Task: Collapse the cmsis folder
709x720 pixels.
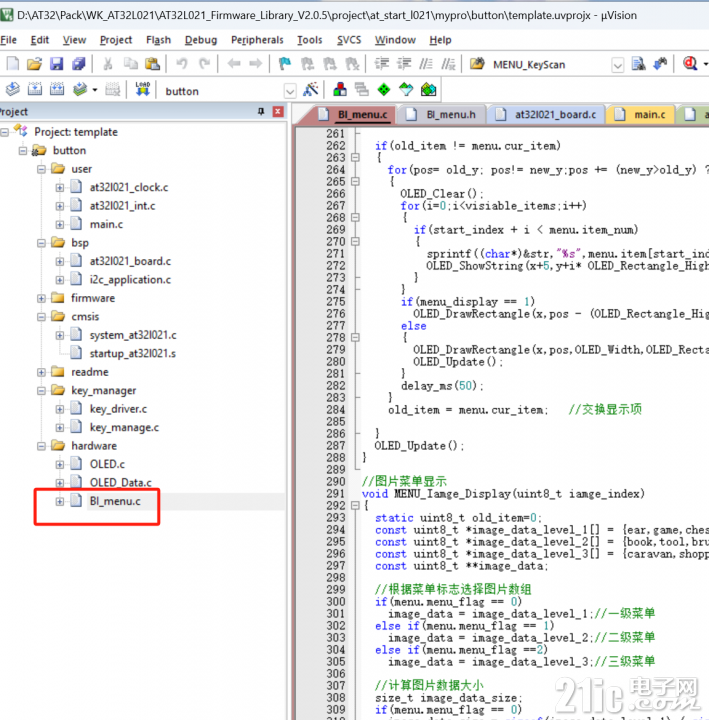Action: coord(41,317)
